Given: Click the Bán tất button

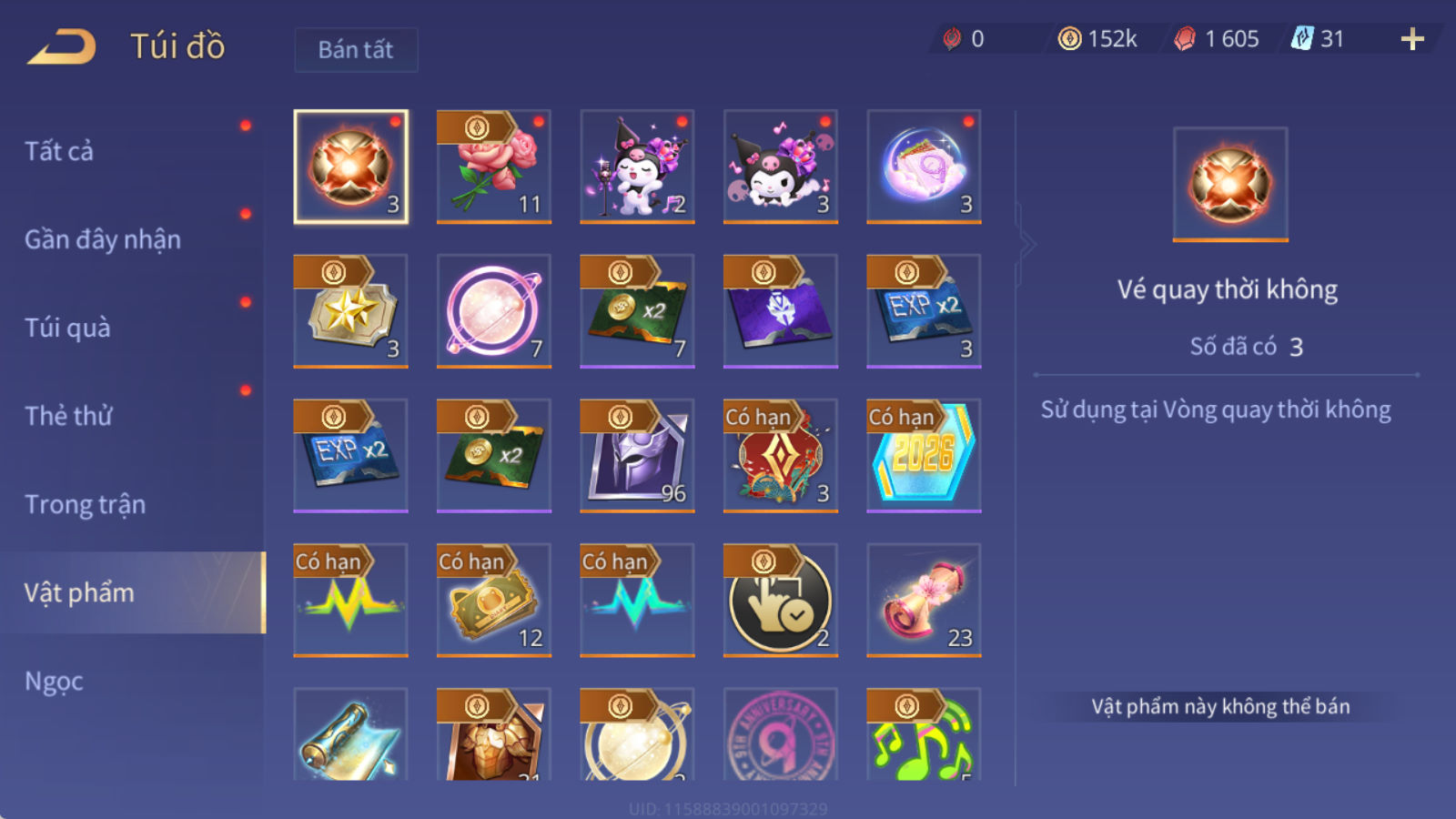Looking at the screenshot, I should pyautogui.click(x=356, y=49).
